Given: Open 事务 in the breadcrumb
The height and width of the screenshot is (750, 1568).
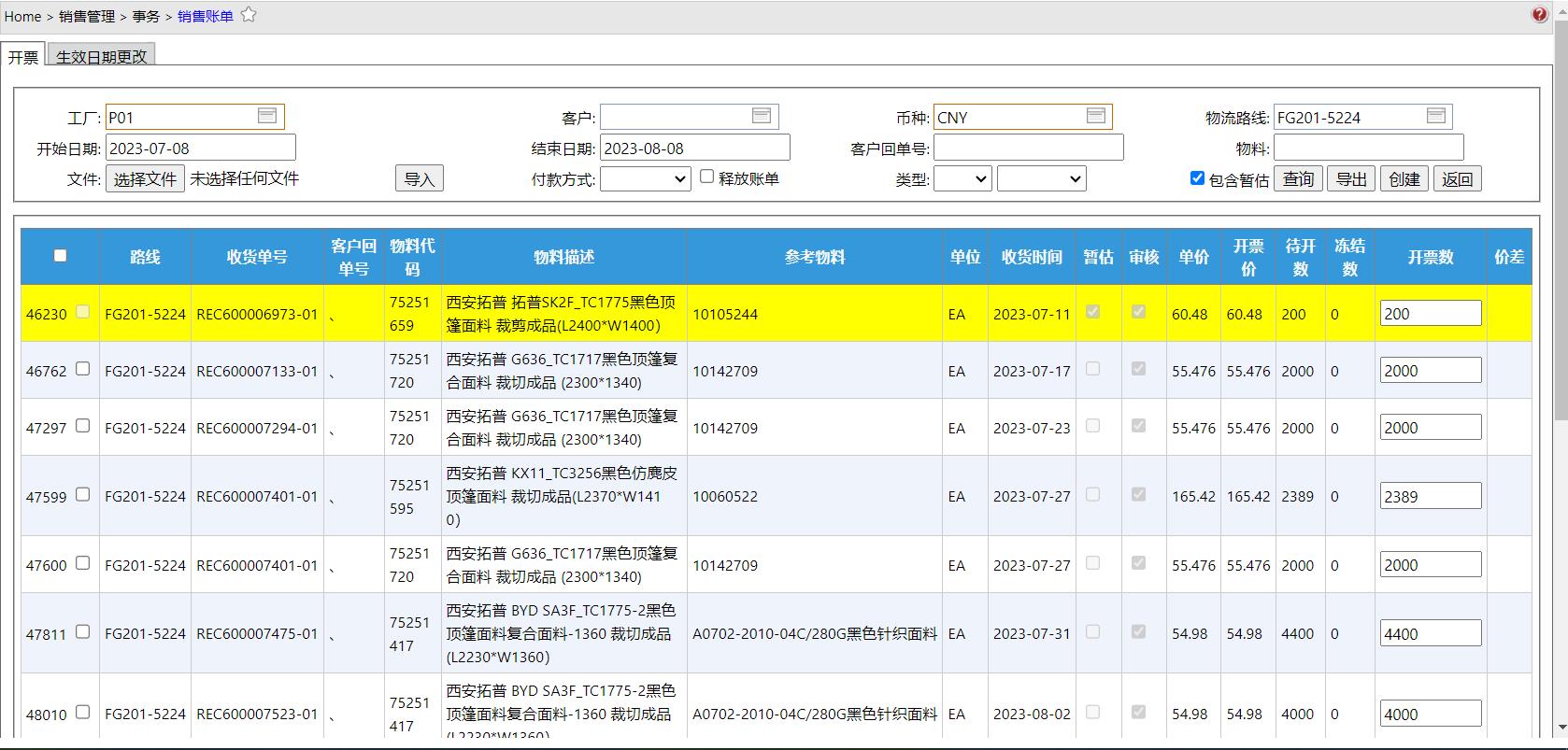Looking at the screenshot, I should click(x=146, y=16).
